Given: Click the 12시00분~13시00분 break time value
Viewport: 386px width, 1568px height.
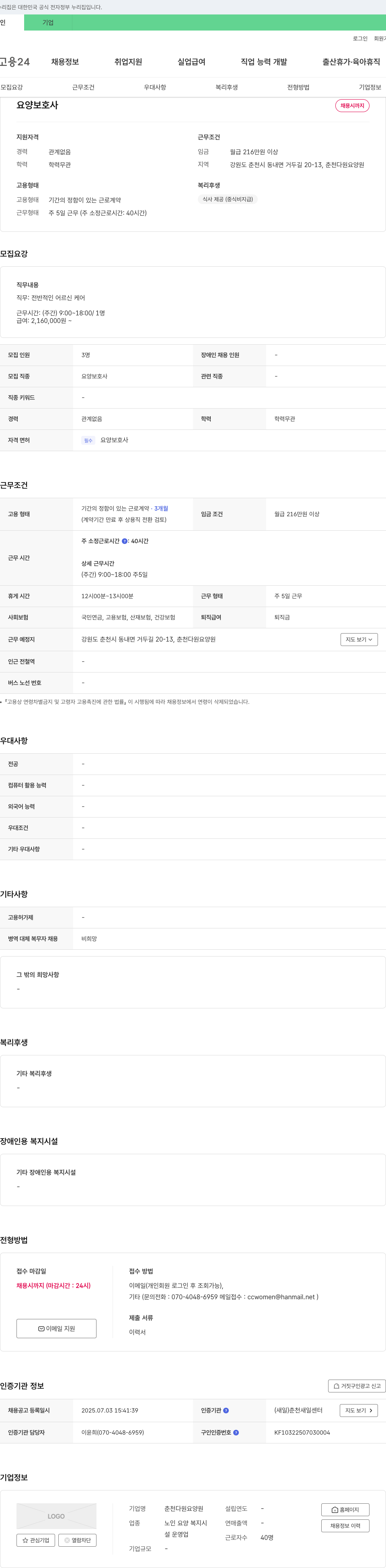Looking at the screenshot, I should (x=107, y=597).
